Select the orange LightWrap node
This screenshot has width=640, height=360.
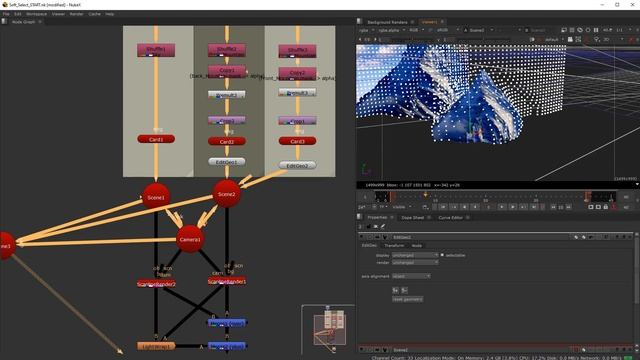click(x=156, y=346)
